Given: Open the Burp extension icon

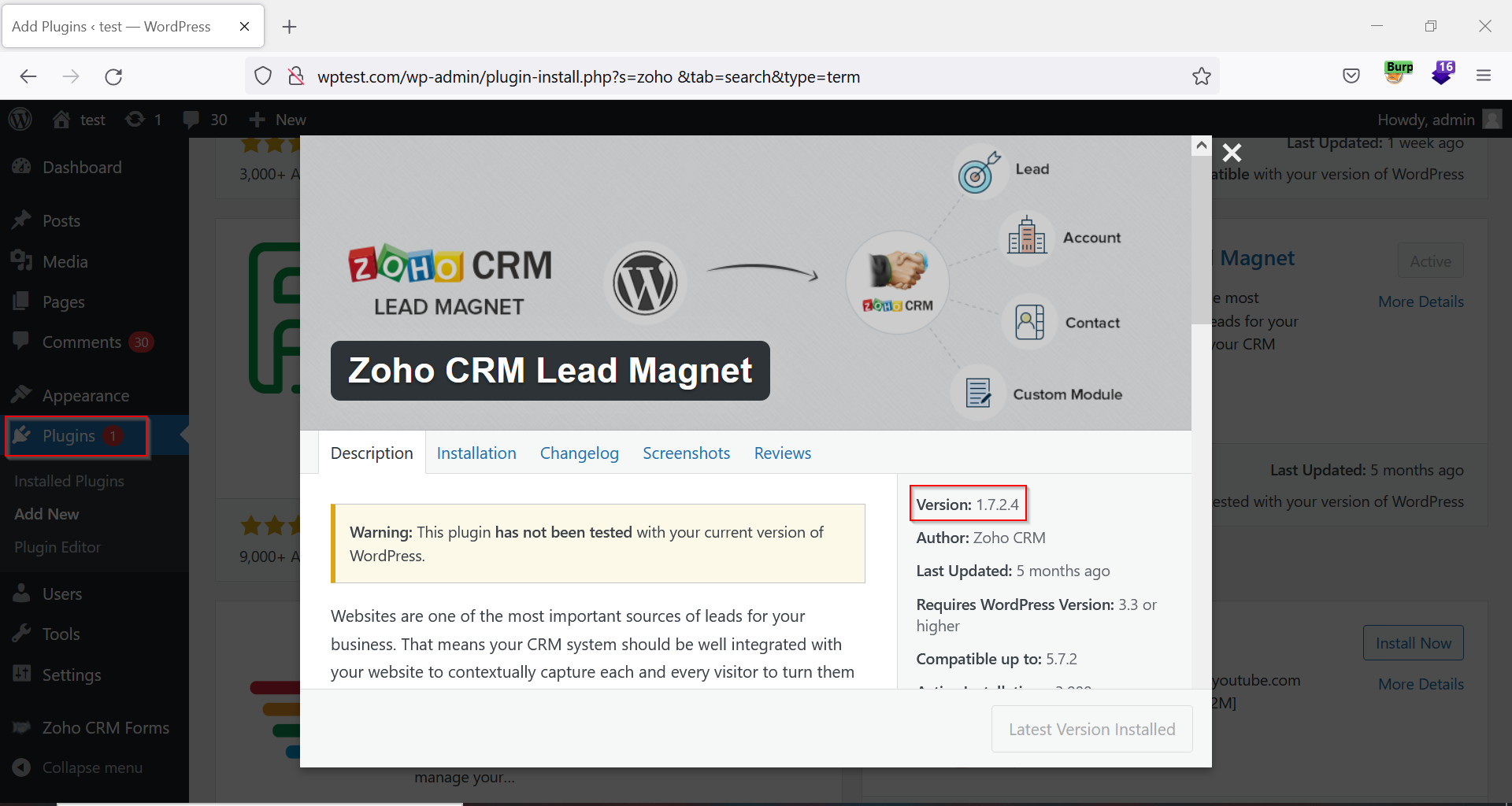Looking at the screenshot, I should pyautogui.click(x=1398, y=73).
